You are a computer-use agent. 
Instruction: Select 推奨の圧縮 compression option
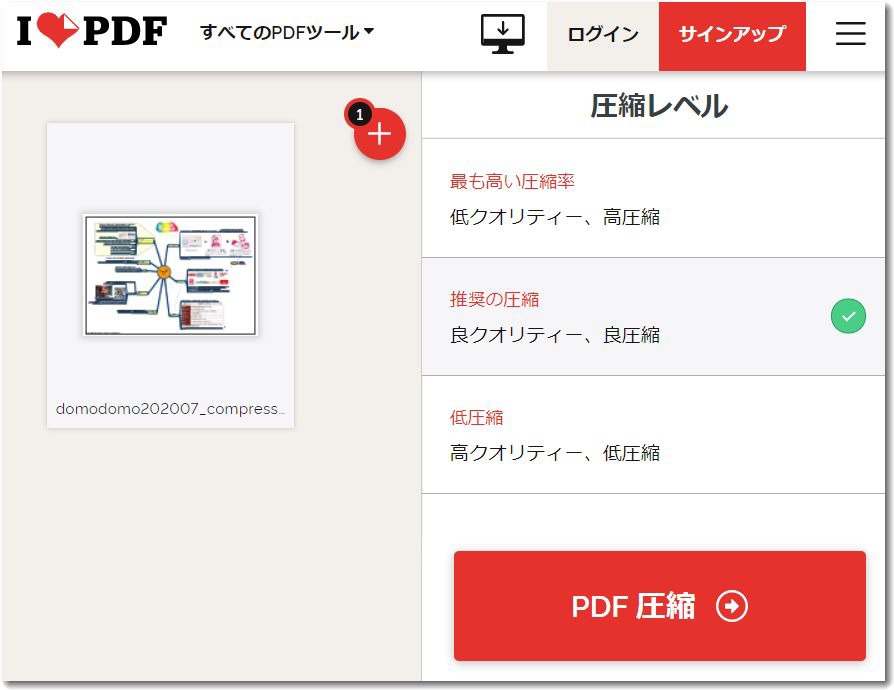point(653,316)
